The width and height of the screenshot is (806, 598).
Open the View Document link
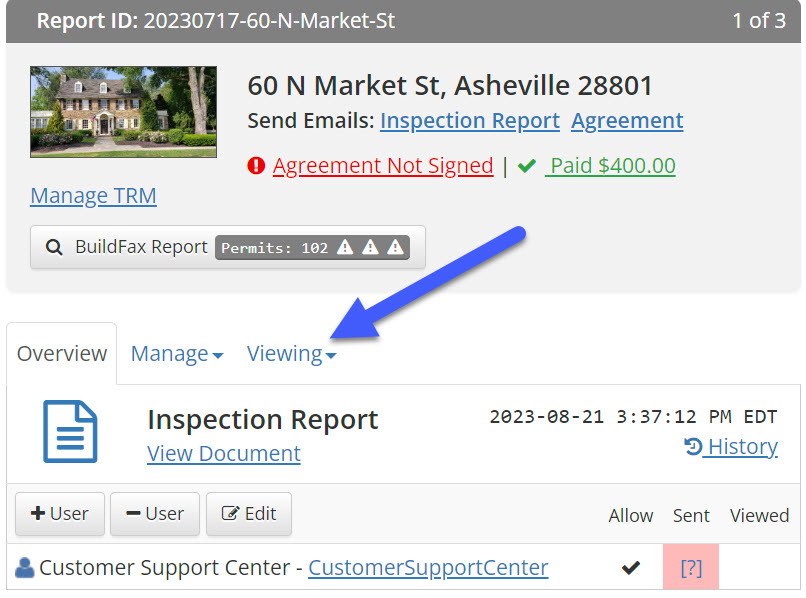point(224,453)
